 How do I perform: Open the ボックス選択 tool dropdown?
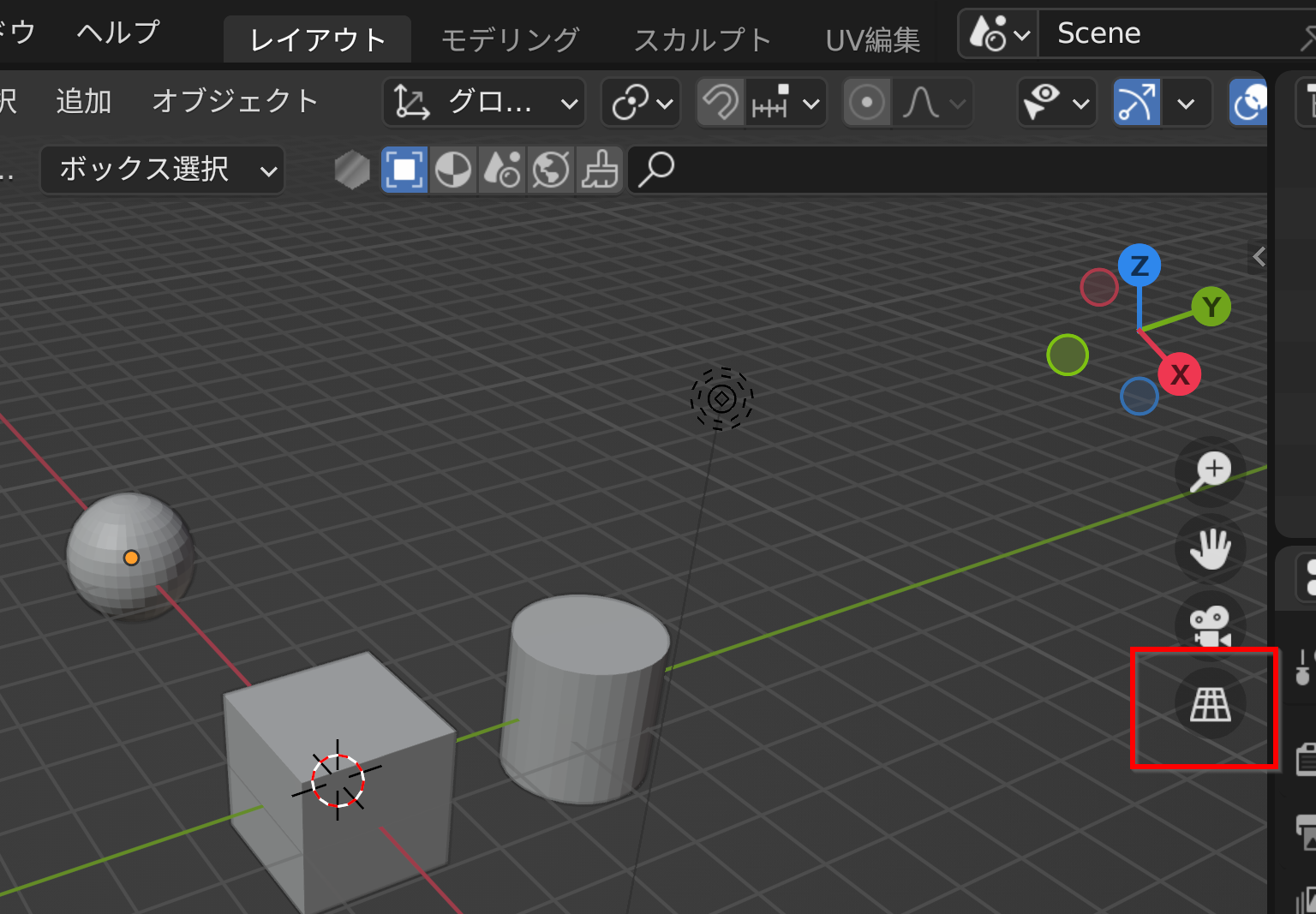point(162,170)
